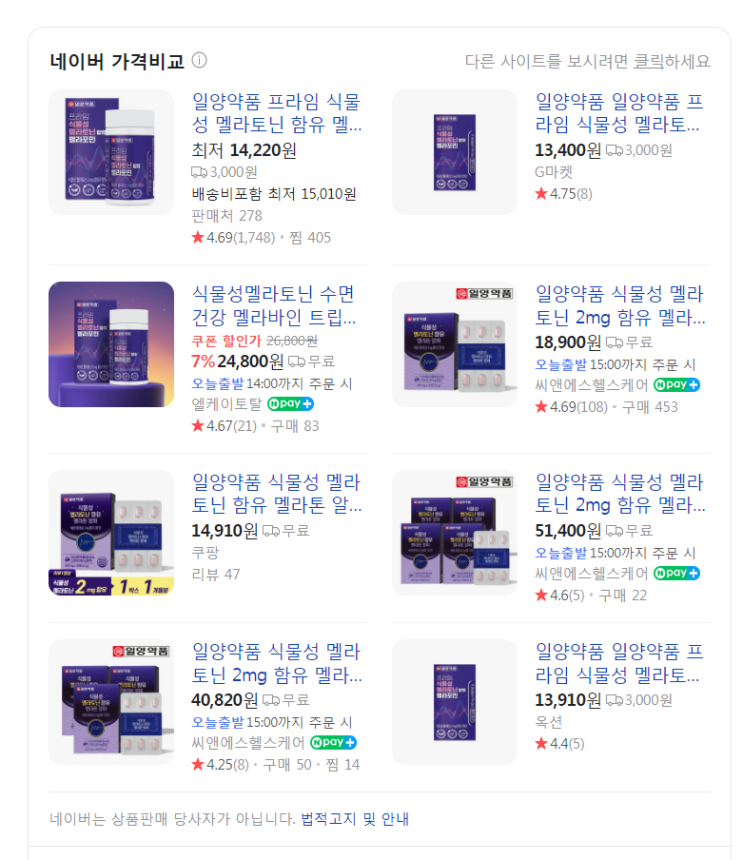The width and height of the screenshot is (743, 860).
Task: Open product title with 최저 14,220원
Action: pyautogui.click(x=276, y=113)
